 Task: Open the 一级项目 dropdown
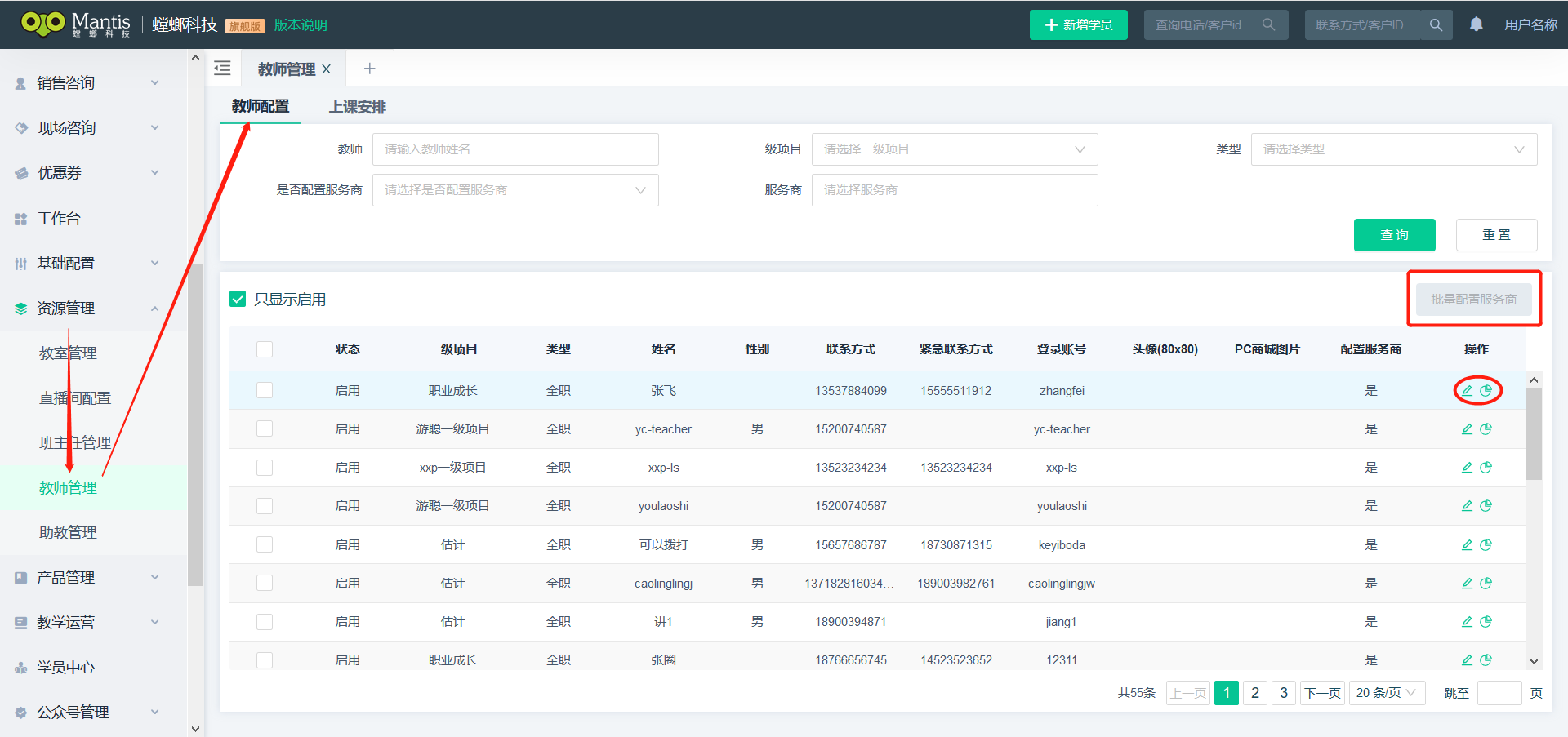click(955, 149)
